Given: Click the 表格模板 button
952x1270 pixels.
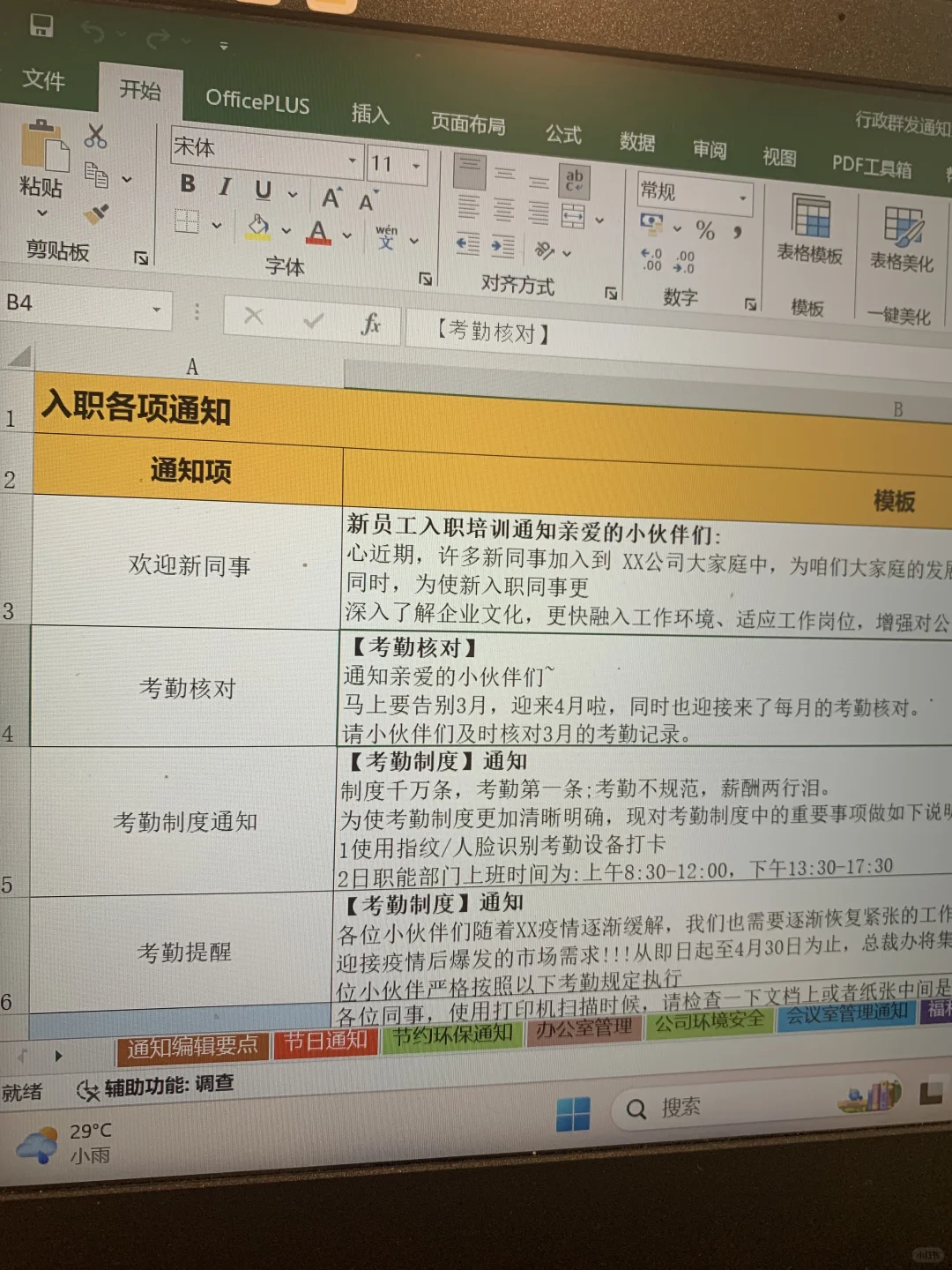Looking at the screenshot, I should 810,229.
